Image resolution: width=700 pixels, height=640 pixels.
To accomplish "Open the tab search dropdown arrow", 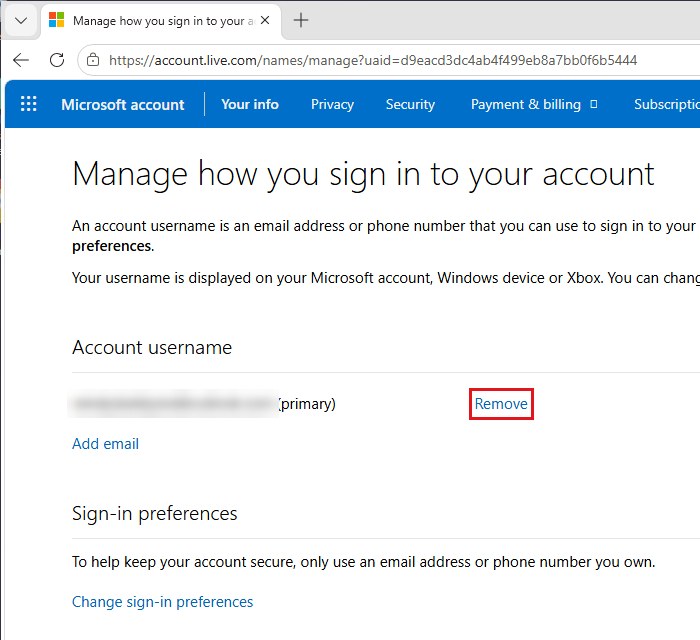I will point(21,21).
